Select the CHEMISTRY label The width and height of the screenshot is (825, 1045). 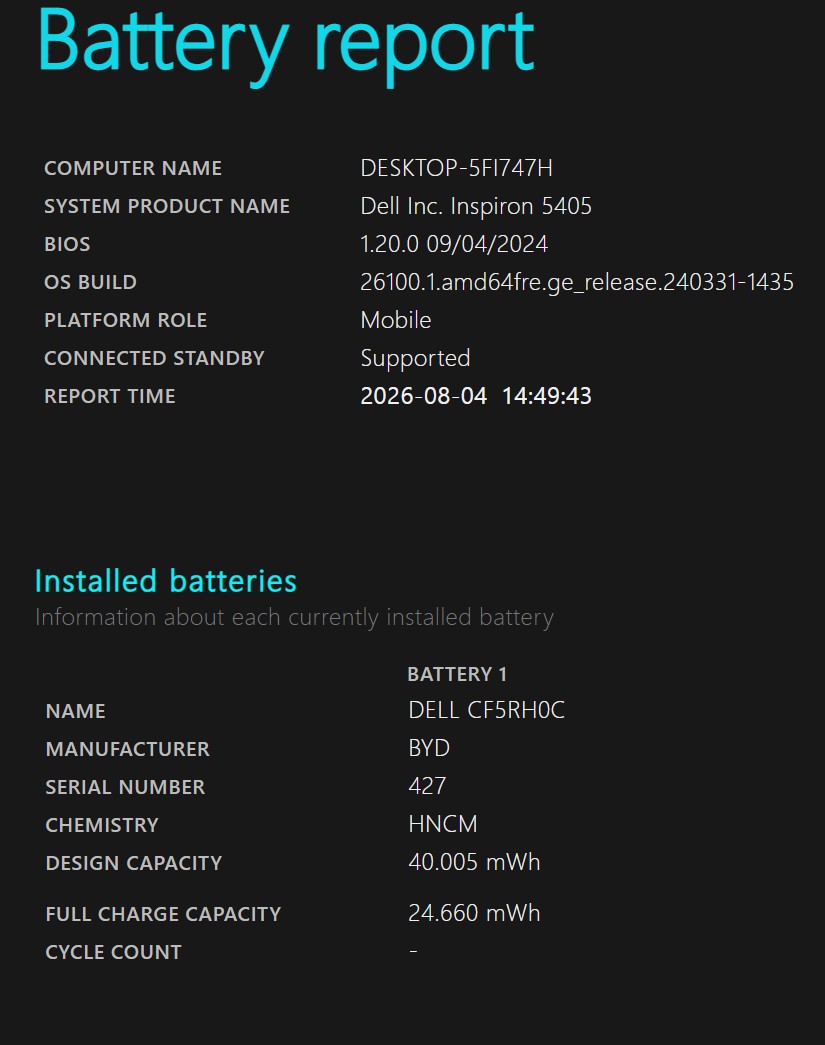(102, 825)
